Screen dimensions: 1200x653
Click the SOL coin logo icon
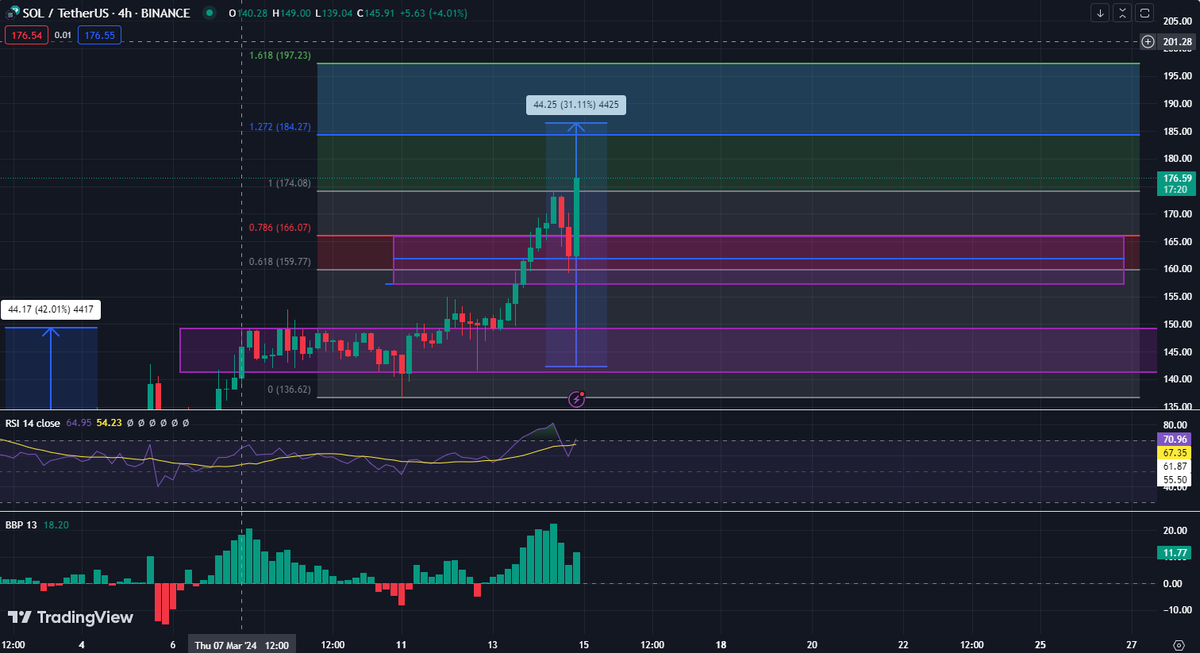12,13
